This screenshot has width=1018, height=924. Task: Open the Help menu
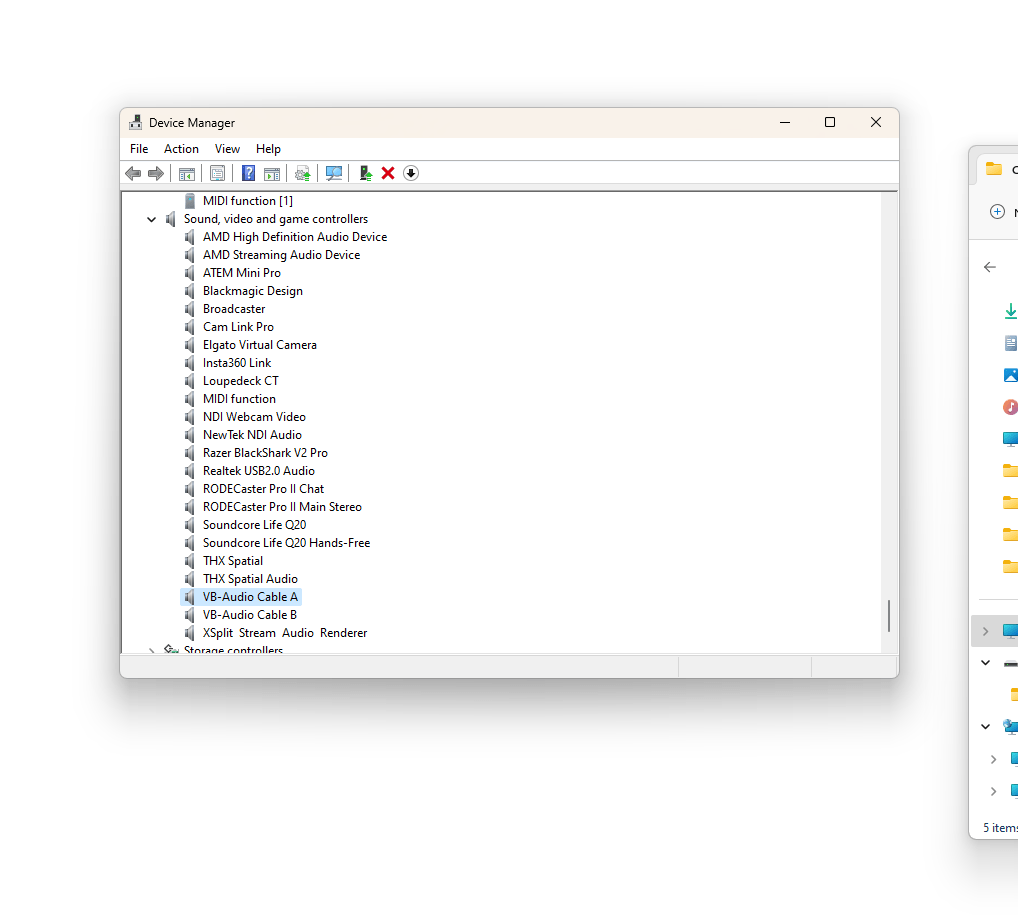[x=268, y=149]
